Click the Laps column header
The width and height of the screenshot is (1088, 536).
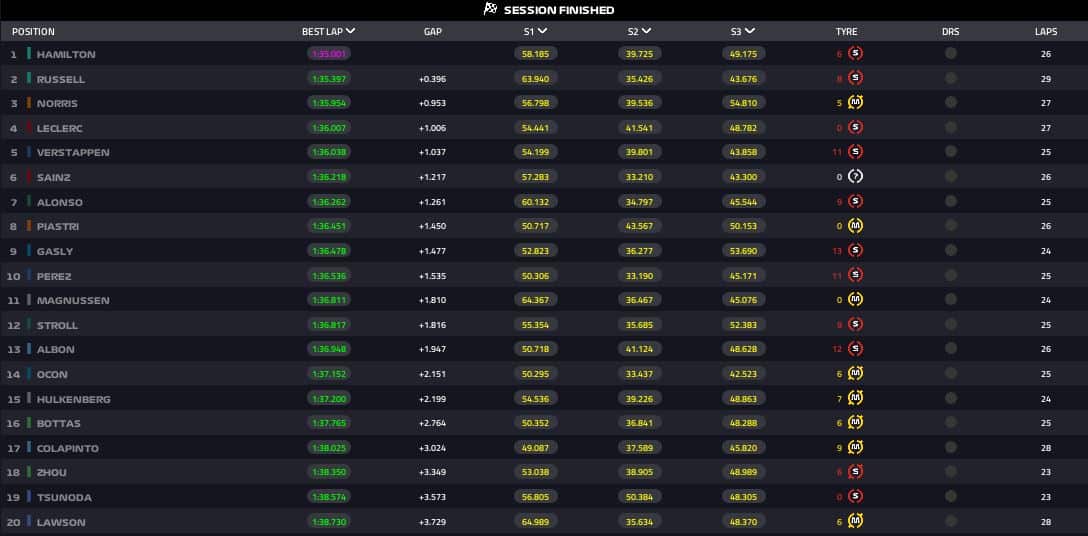coord(1046,31)
